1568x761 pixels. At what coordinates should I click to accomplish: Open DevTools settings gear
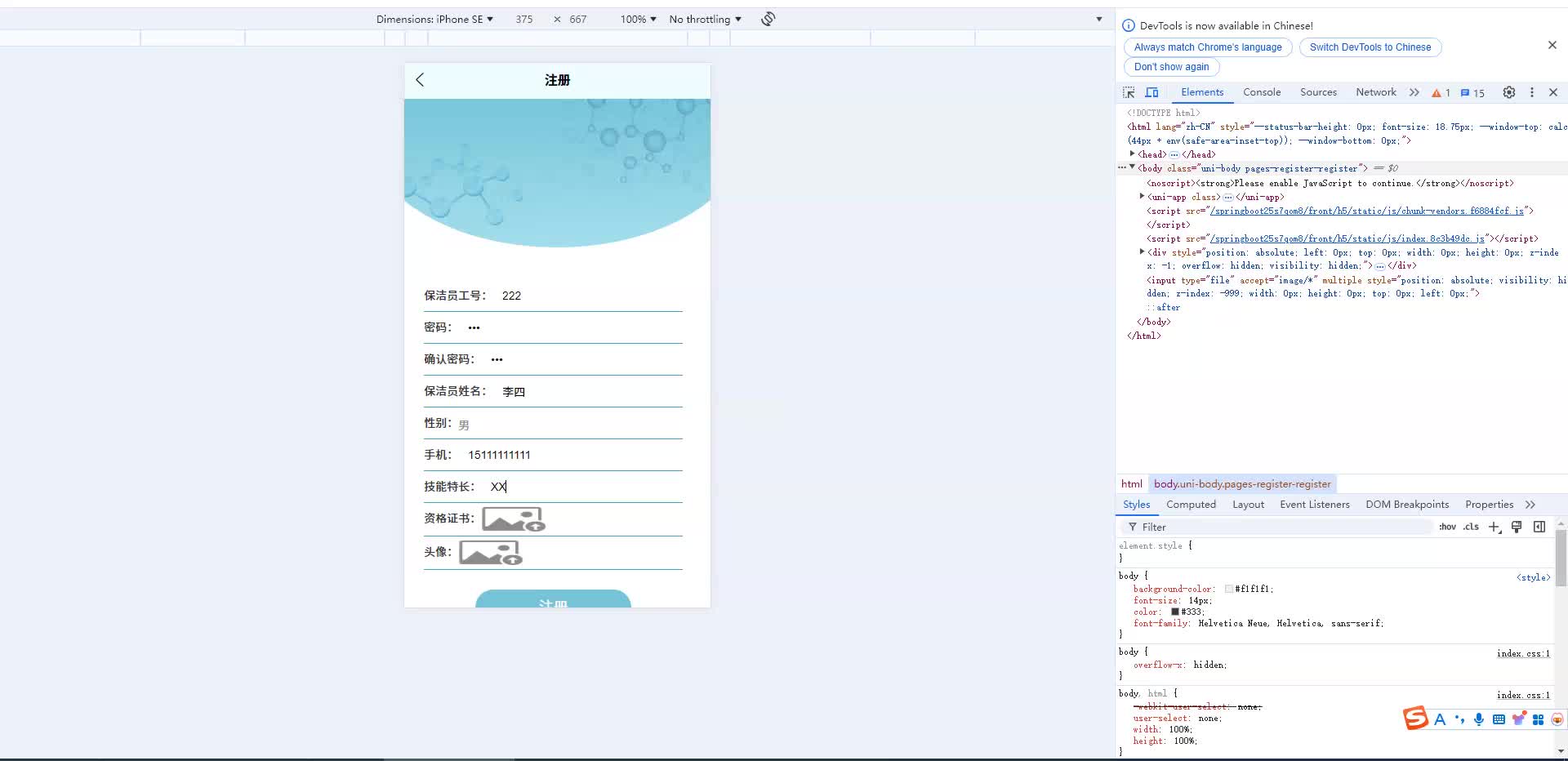coord(1508,92)
